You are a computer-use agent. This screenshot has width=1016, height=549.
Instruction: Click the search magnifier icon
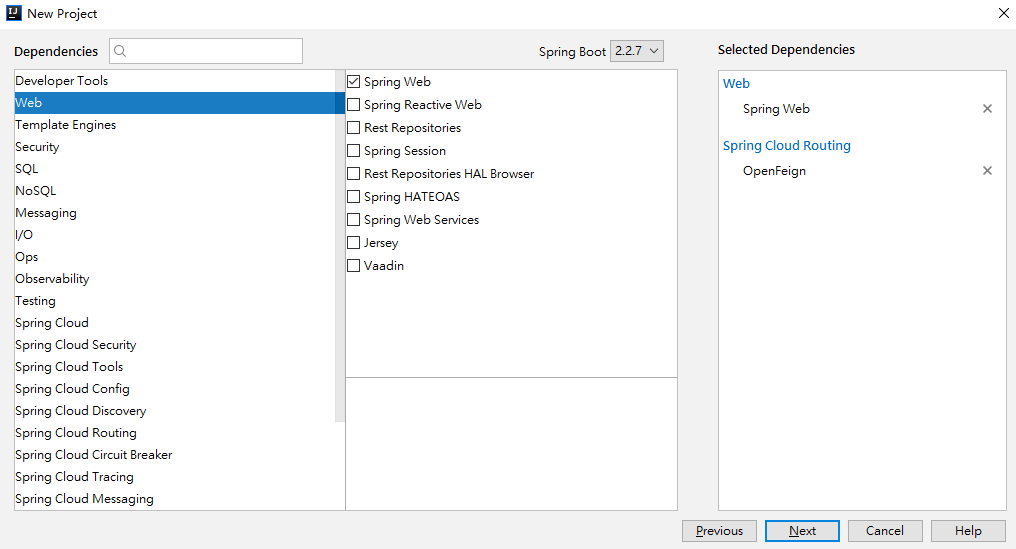tap(120, 51)
